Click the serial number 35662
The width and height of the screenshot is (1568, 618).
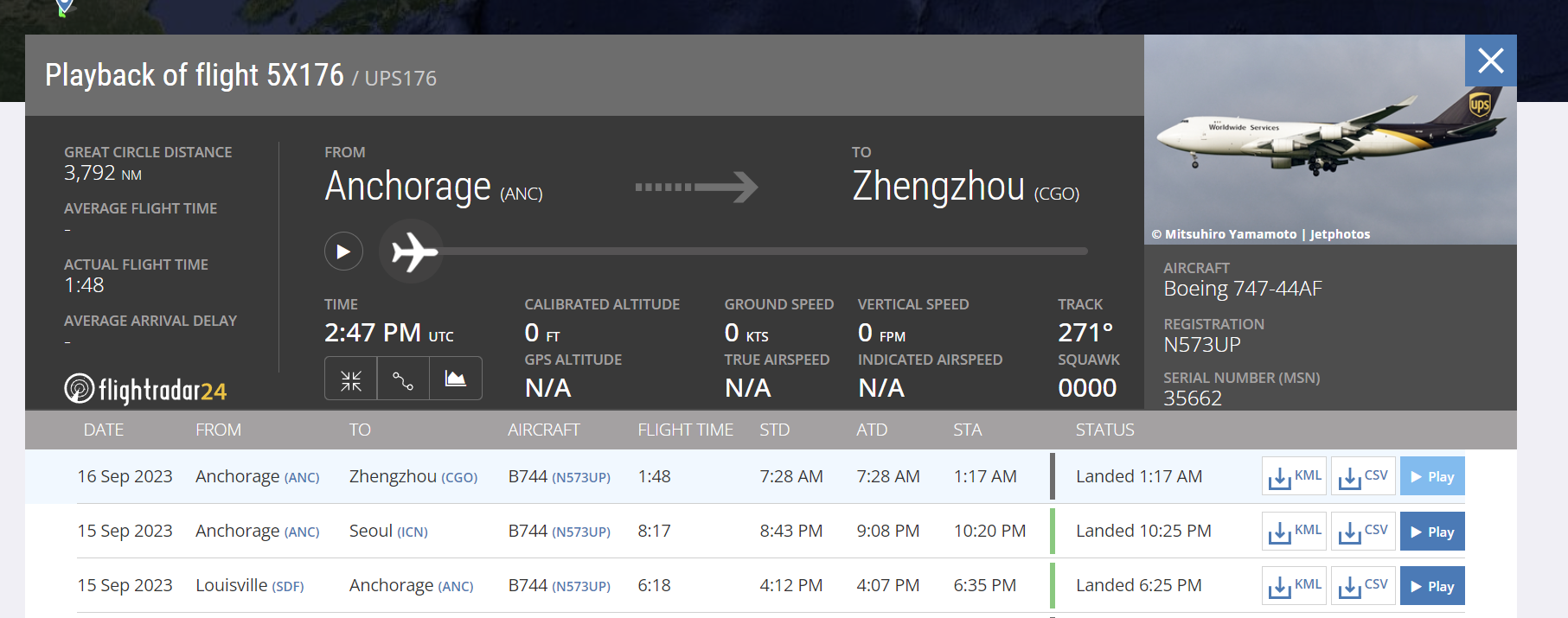click(x=1193, y=398)
